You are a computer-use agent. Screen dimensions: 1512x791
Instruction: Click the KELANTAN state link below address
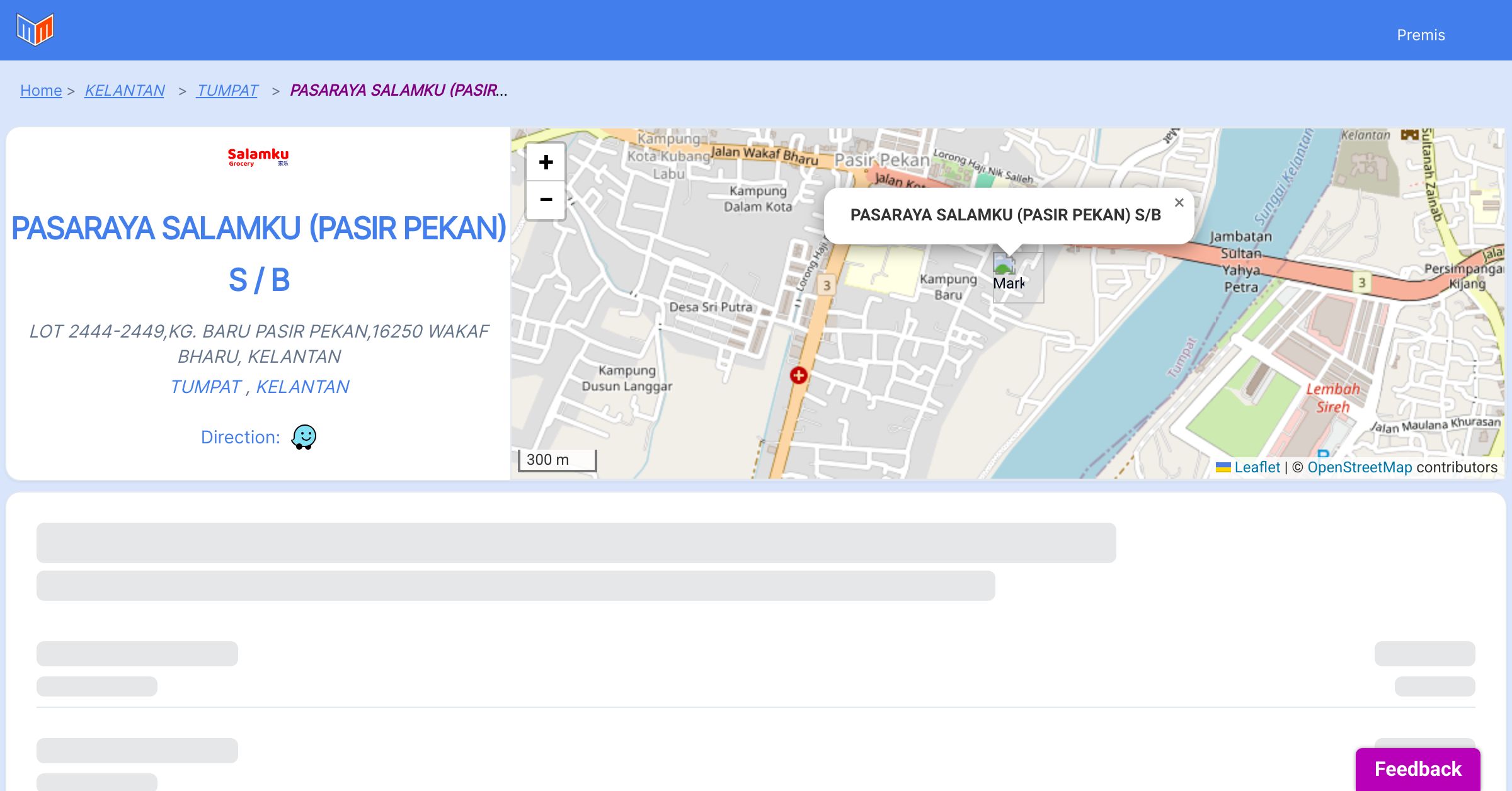coord(302,387)
